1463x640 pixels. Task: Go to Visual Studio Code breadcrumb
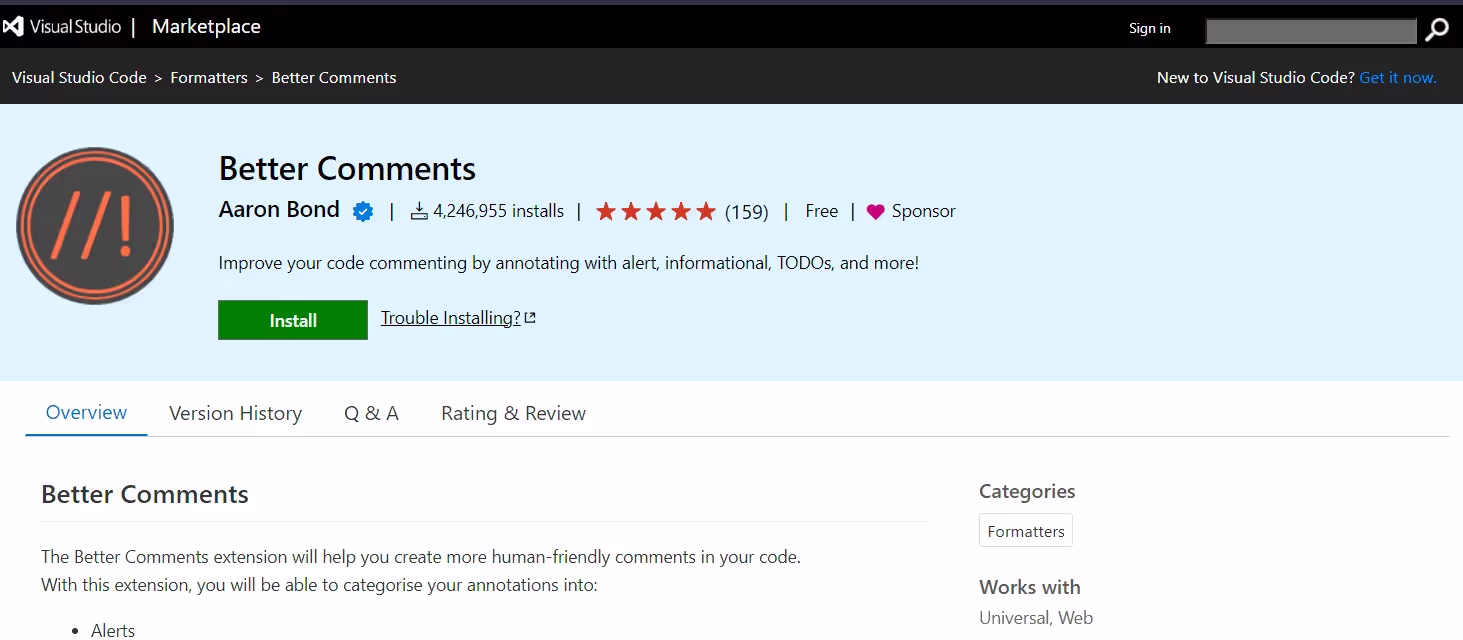pos(79,77)
